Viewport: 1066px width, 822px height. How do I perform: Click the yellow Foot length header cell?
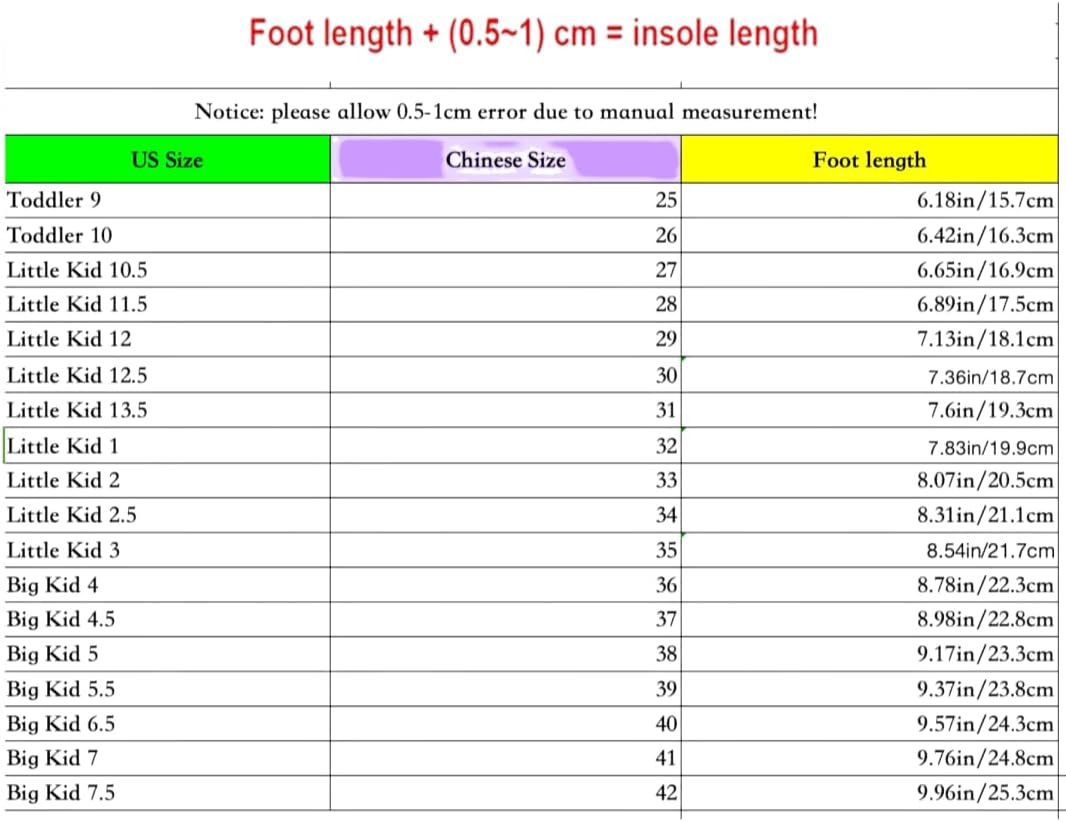point(869,160)
